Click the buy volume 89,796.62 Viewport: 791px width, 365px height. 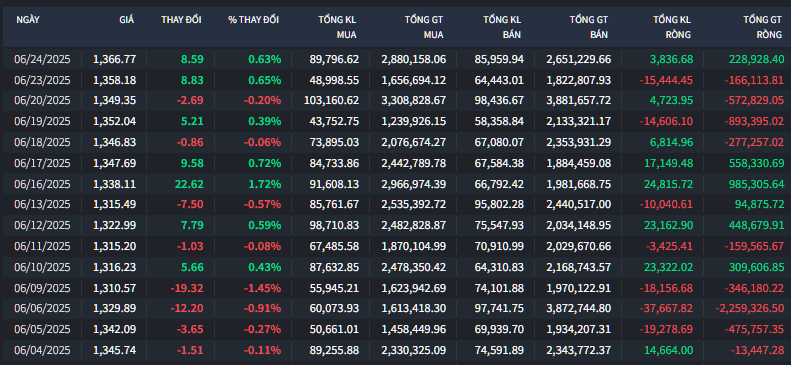point(334,59)
